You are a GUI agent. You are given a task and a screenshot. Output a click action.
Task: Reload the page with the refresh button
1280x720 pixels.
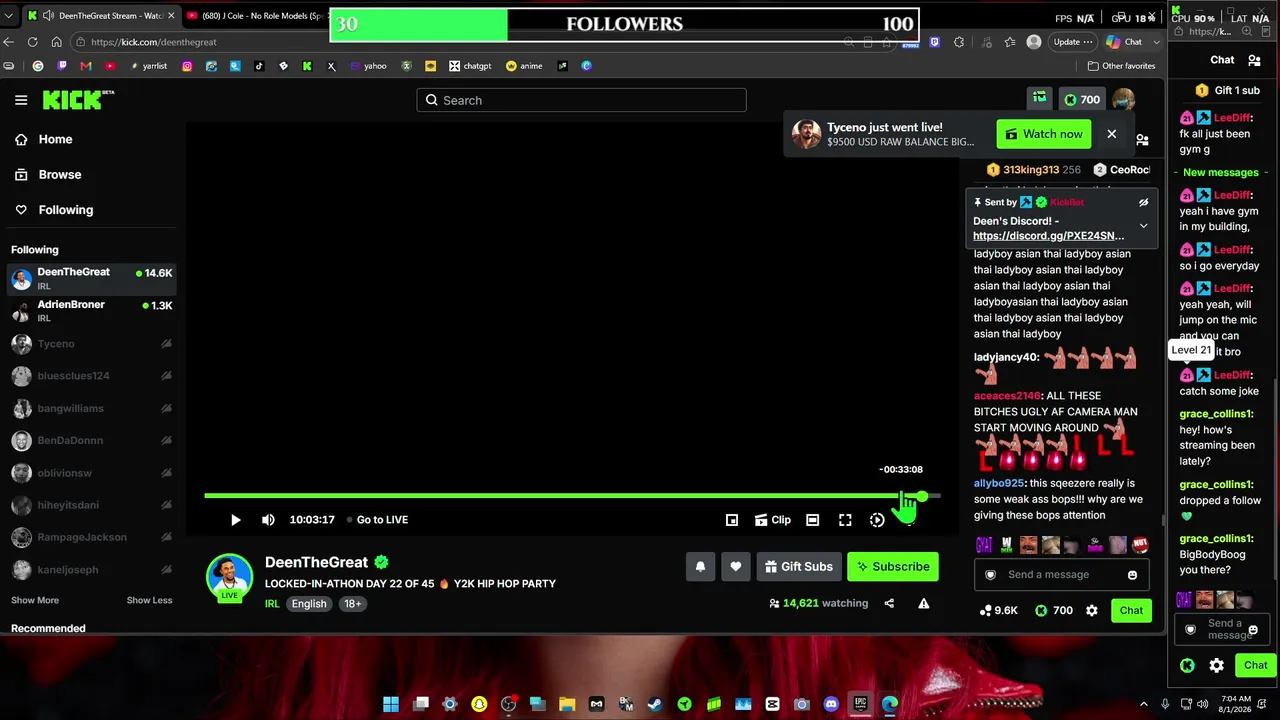click(33, 42)
